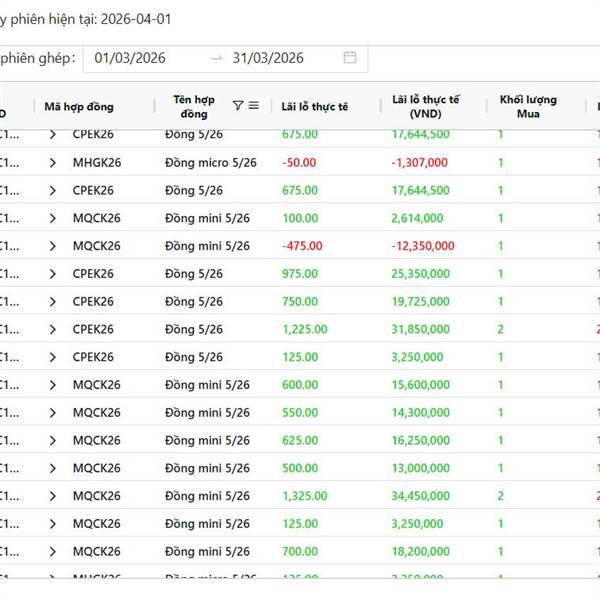This screenshot has width=600, height=600.
Task: Open column menu icon in Tên hợp đồng header
Action: (x=254, y=106)
